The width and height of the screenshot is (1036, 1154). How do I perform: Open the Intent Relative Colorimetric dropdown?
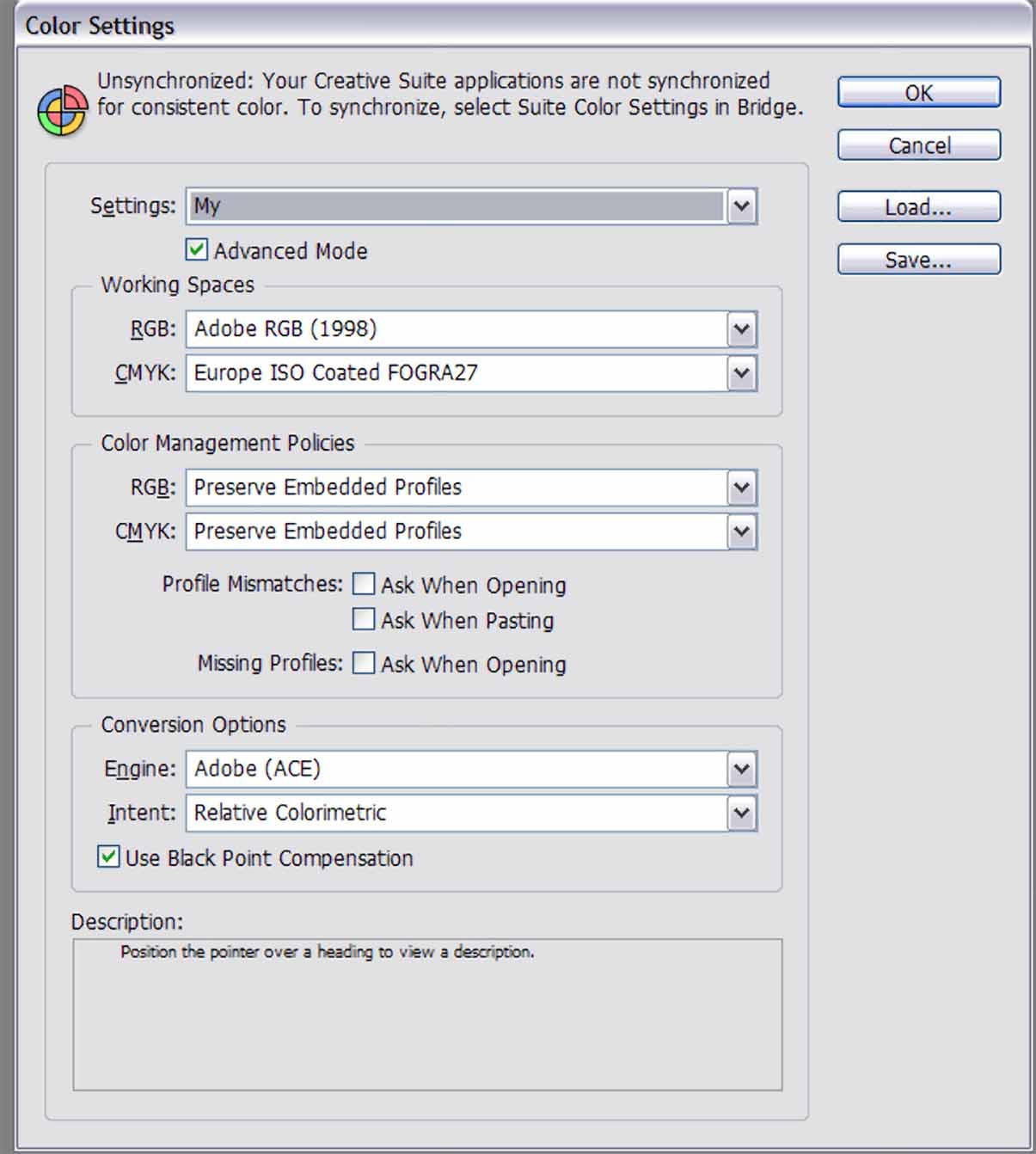coord(471,813)
